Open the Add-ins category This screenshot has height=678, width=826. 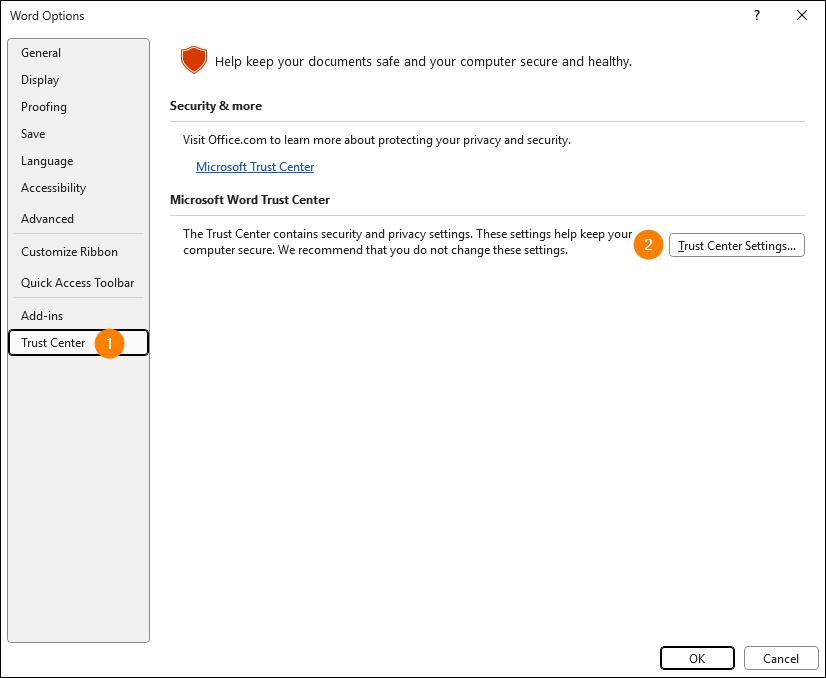click(78, 316)
